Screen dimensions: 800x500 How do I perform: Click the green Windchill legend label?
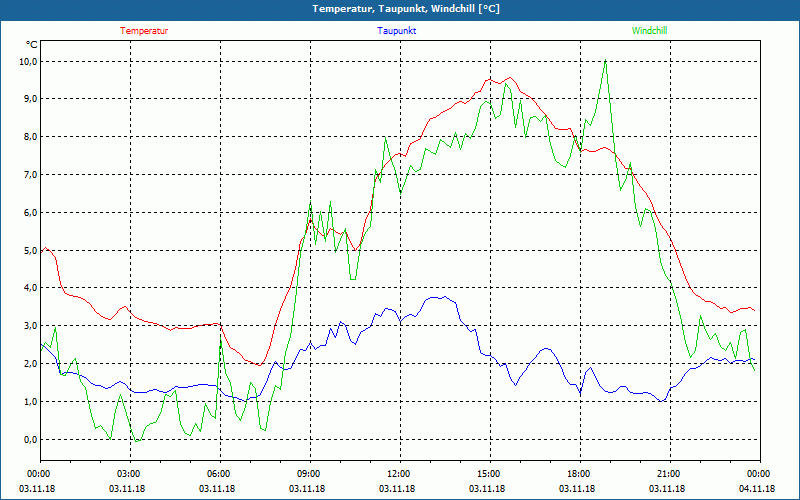pyautogui.click(x=649, y=31)
